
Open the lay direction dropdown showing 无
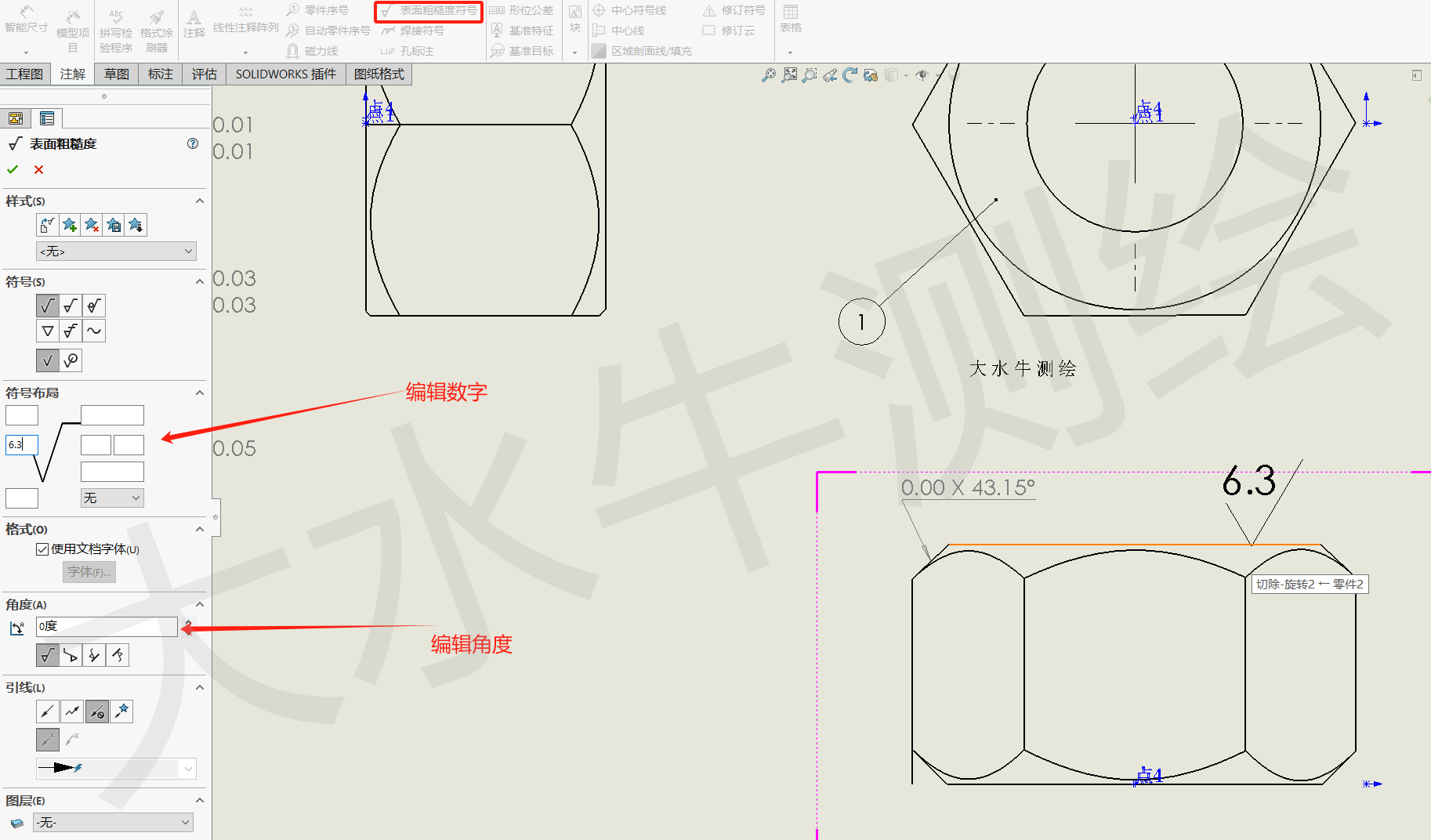point(112,498)
